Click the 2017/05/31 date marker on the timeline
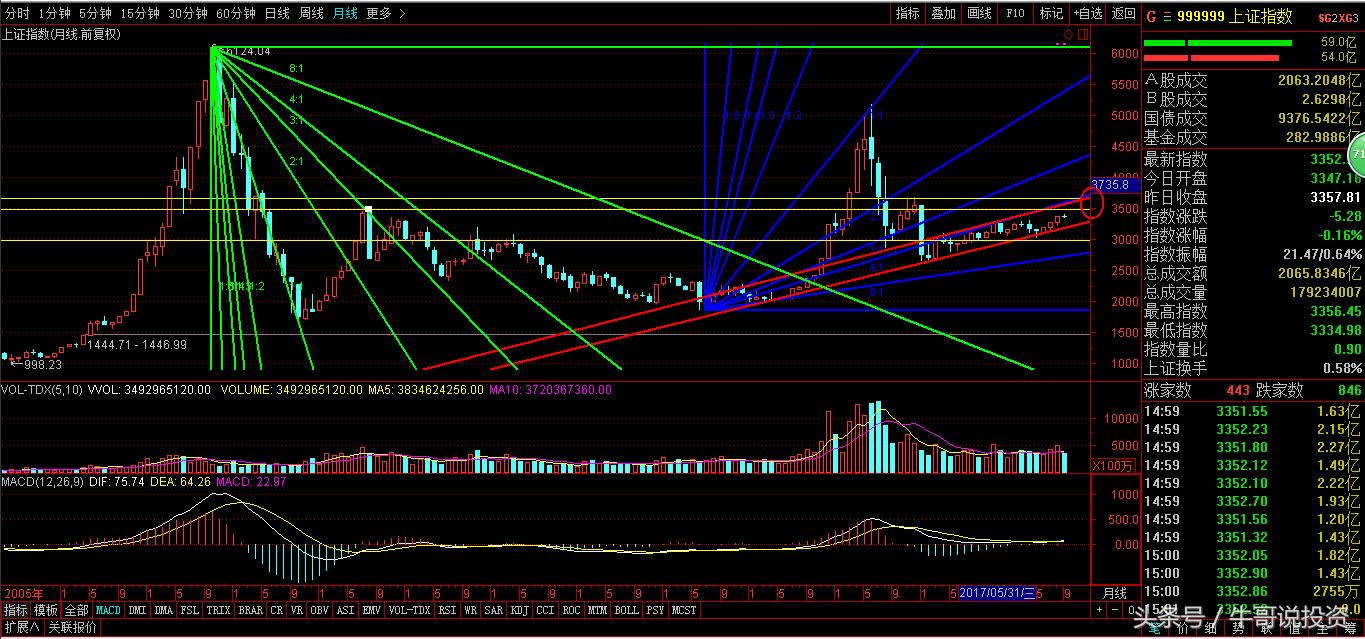Viewport: 1365px width, 639px height. pos(999,592)
